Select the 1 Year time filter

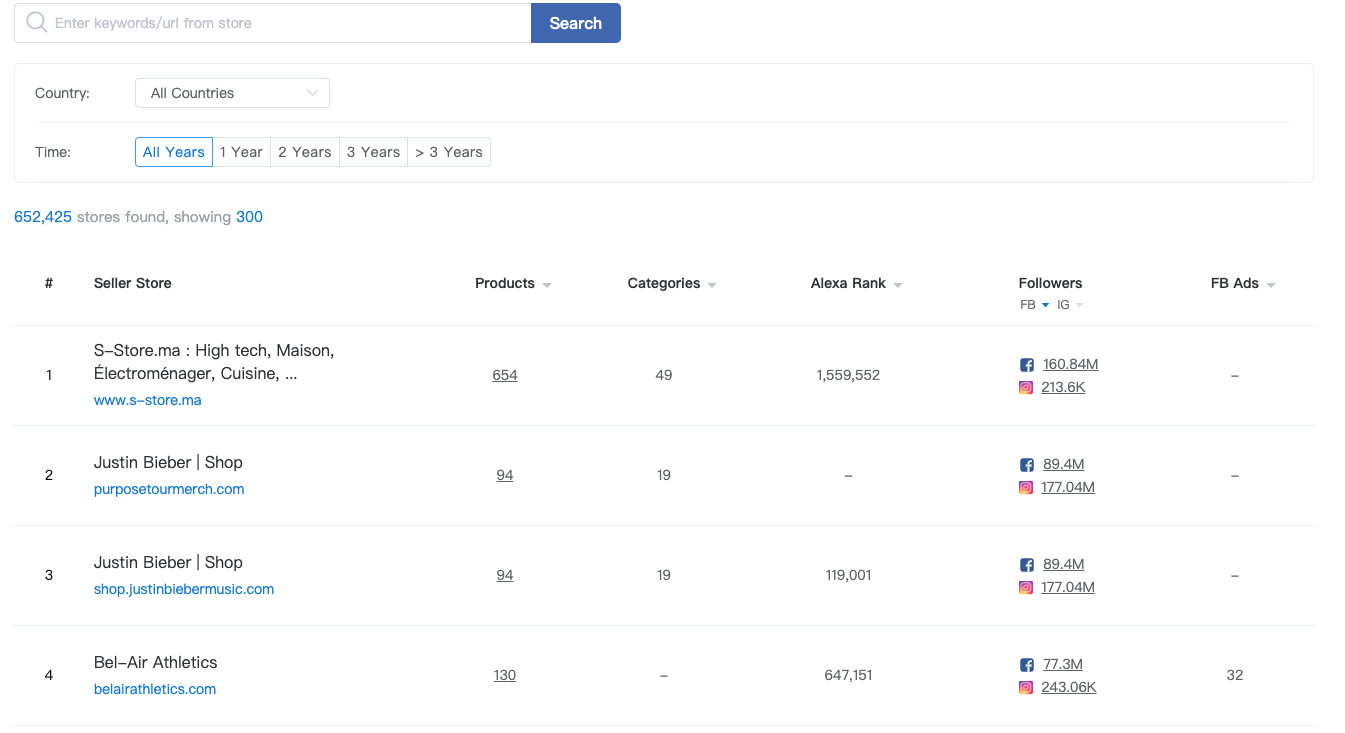241,152
